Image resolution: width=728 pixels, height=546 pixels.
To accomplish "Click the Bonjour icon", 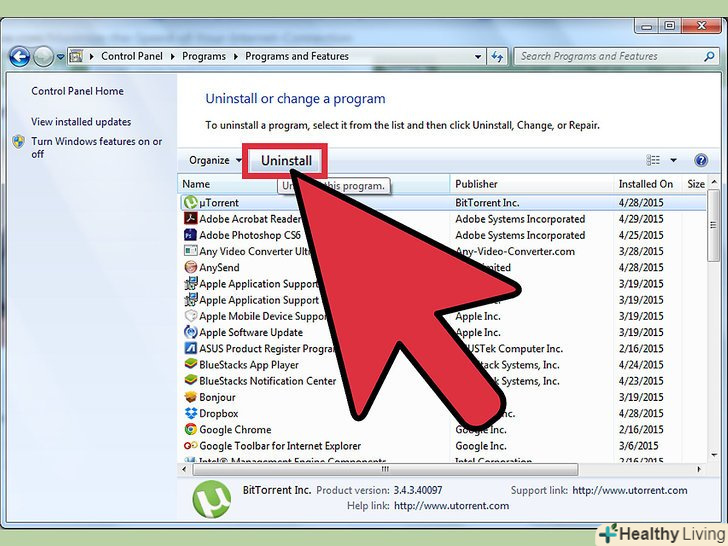I will [x=191, y=397].
